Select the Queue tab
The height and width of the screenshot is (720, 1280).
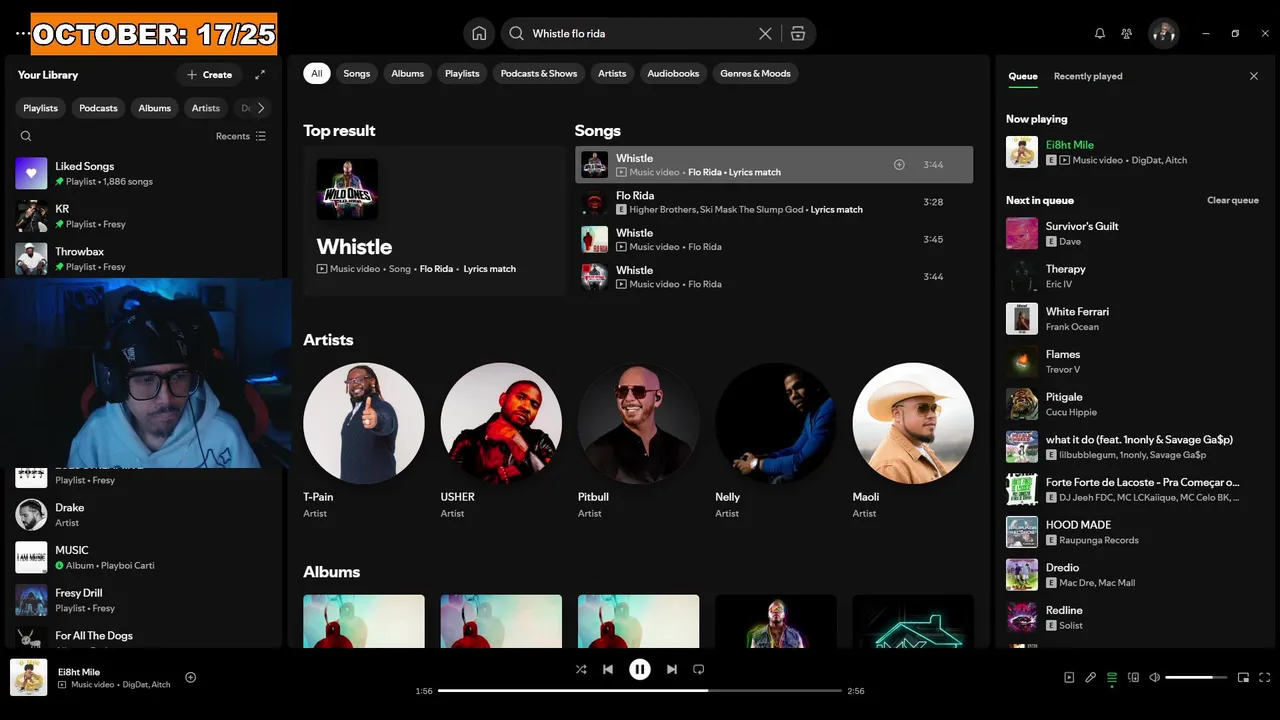coord(1023,76)
